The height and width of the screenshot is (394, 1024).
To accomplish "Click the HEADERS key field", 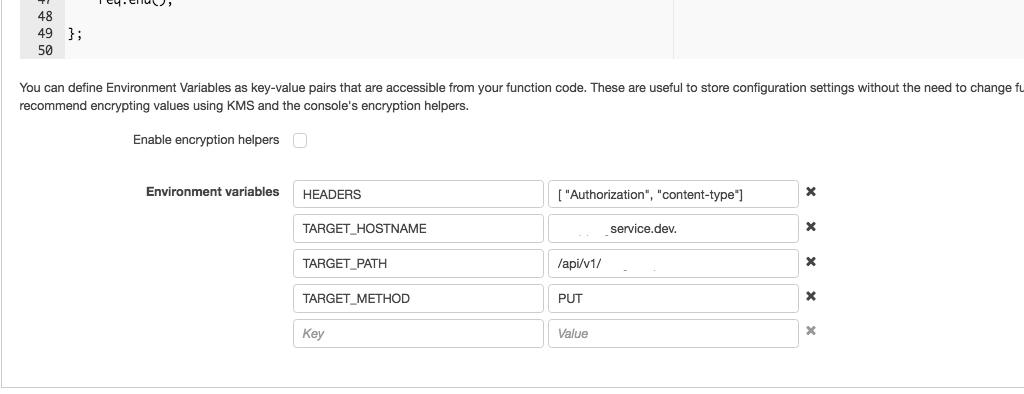I will point(418,194).
